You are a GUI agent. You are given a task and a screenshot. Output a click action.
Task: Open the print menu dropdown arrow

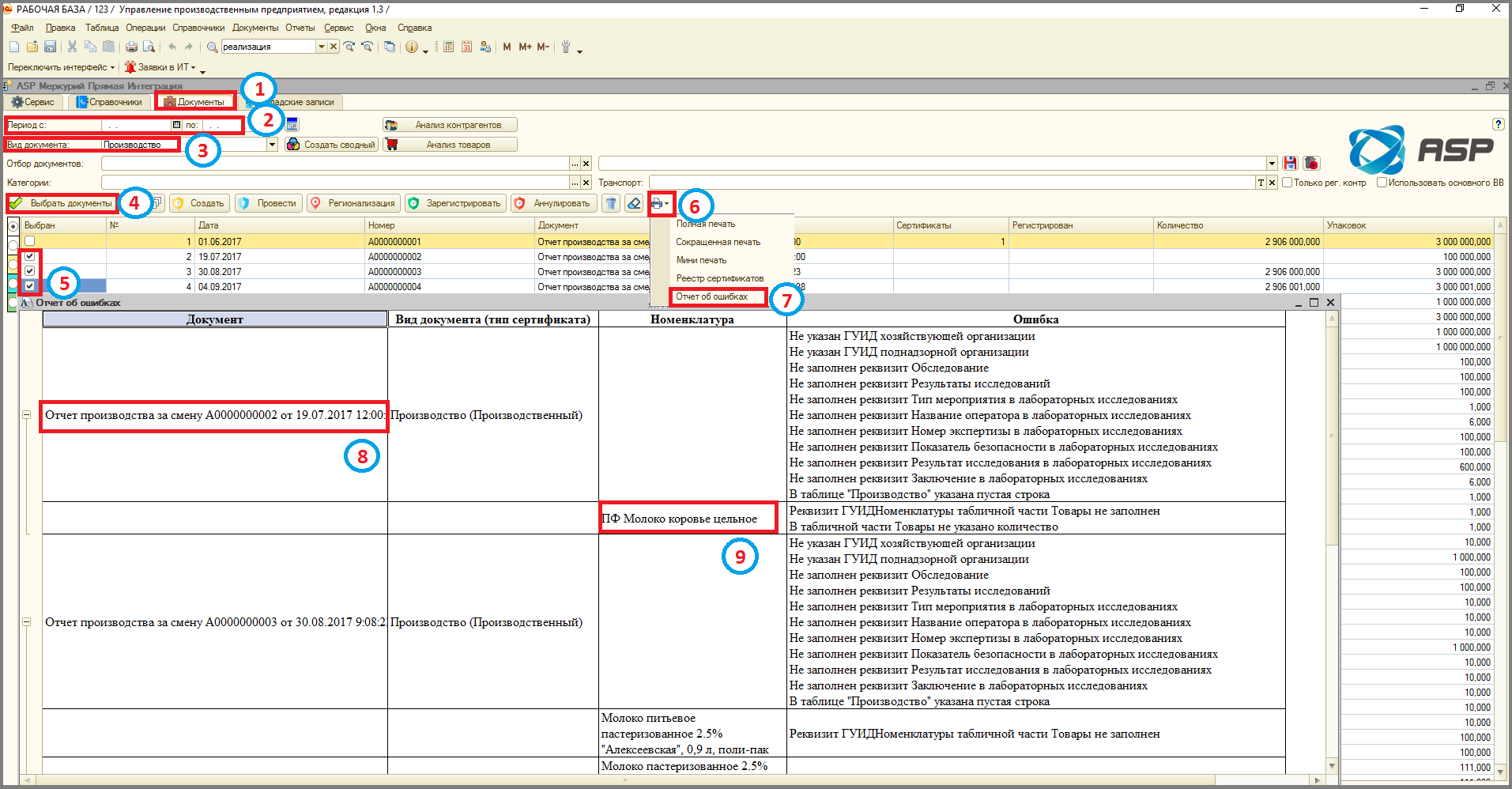tap(667, 204)
